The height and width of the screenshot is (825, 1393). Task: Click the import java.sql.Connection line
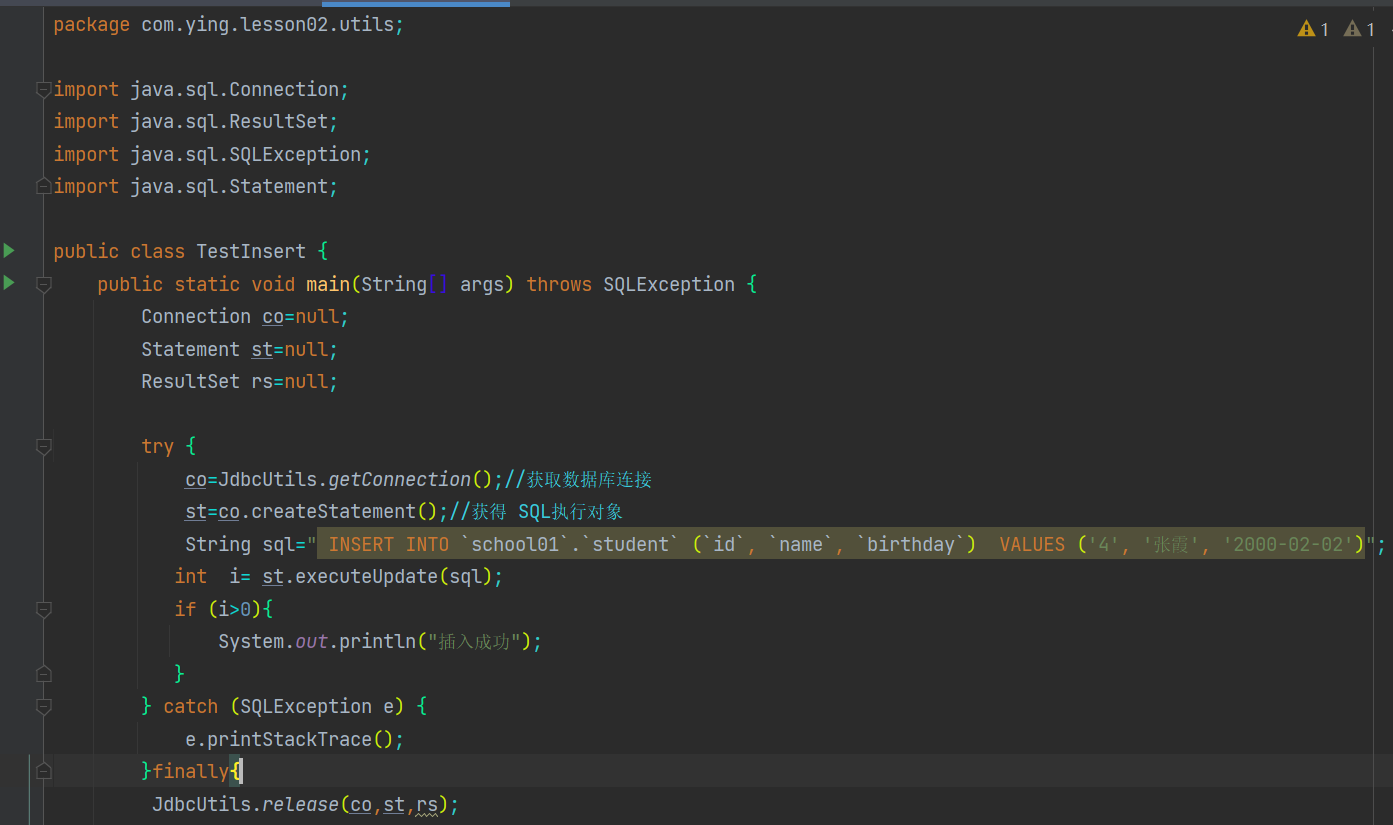(x=201, y=89)
